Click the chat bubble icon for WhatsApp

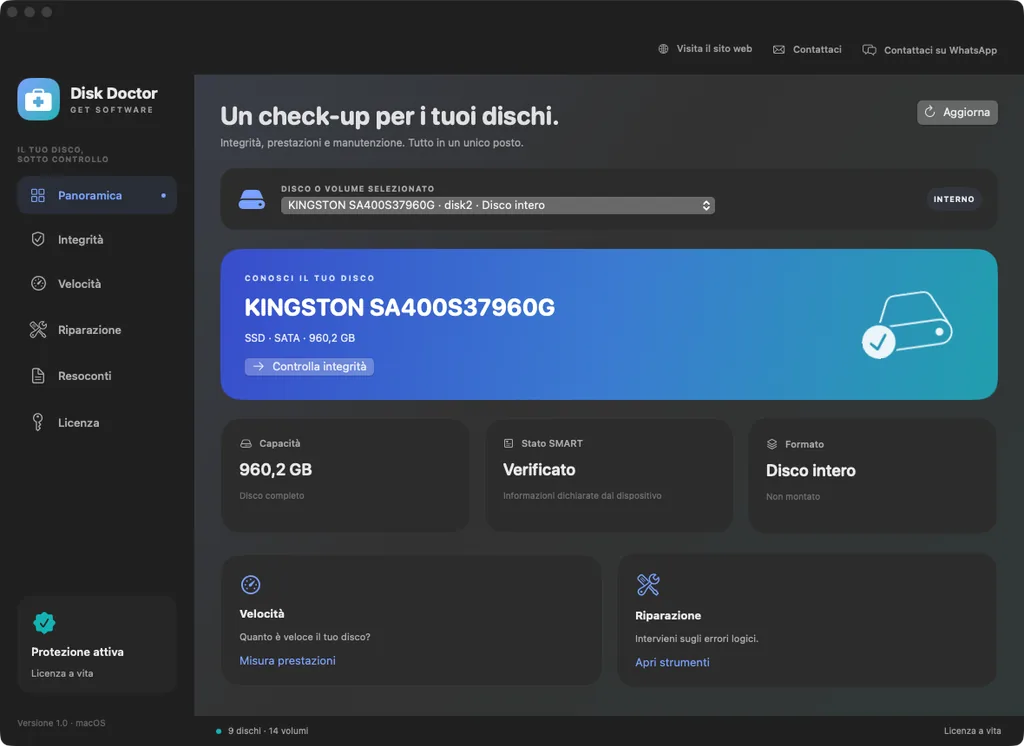click(869, 50)
